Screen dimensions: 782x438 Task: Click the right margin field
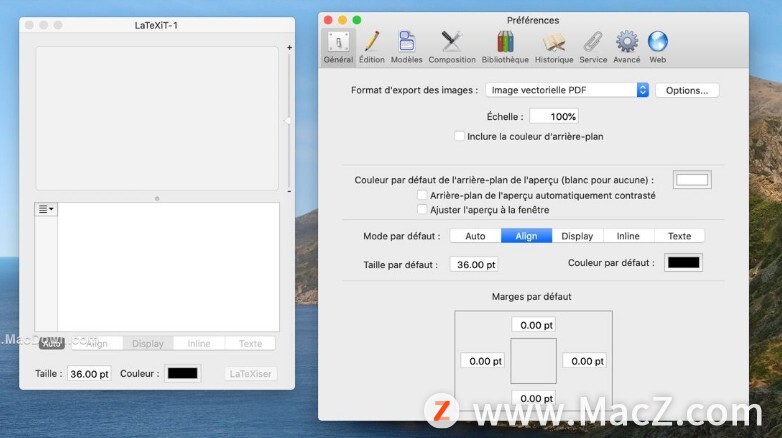coord(585,361)
